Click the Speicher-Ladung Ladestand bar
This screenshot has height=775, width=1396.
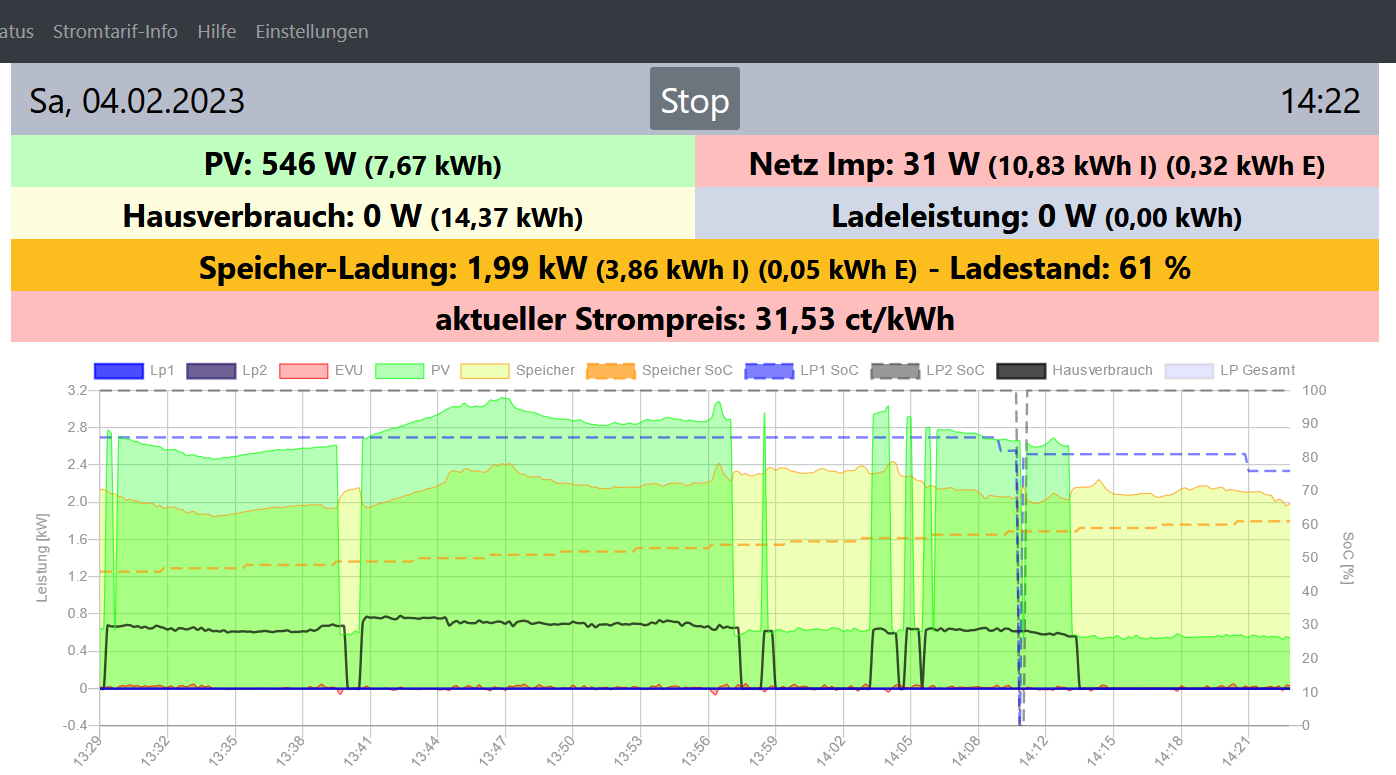695,267
